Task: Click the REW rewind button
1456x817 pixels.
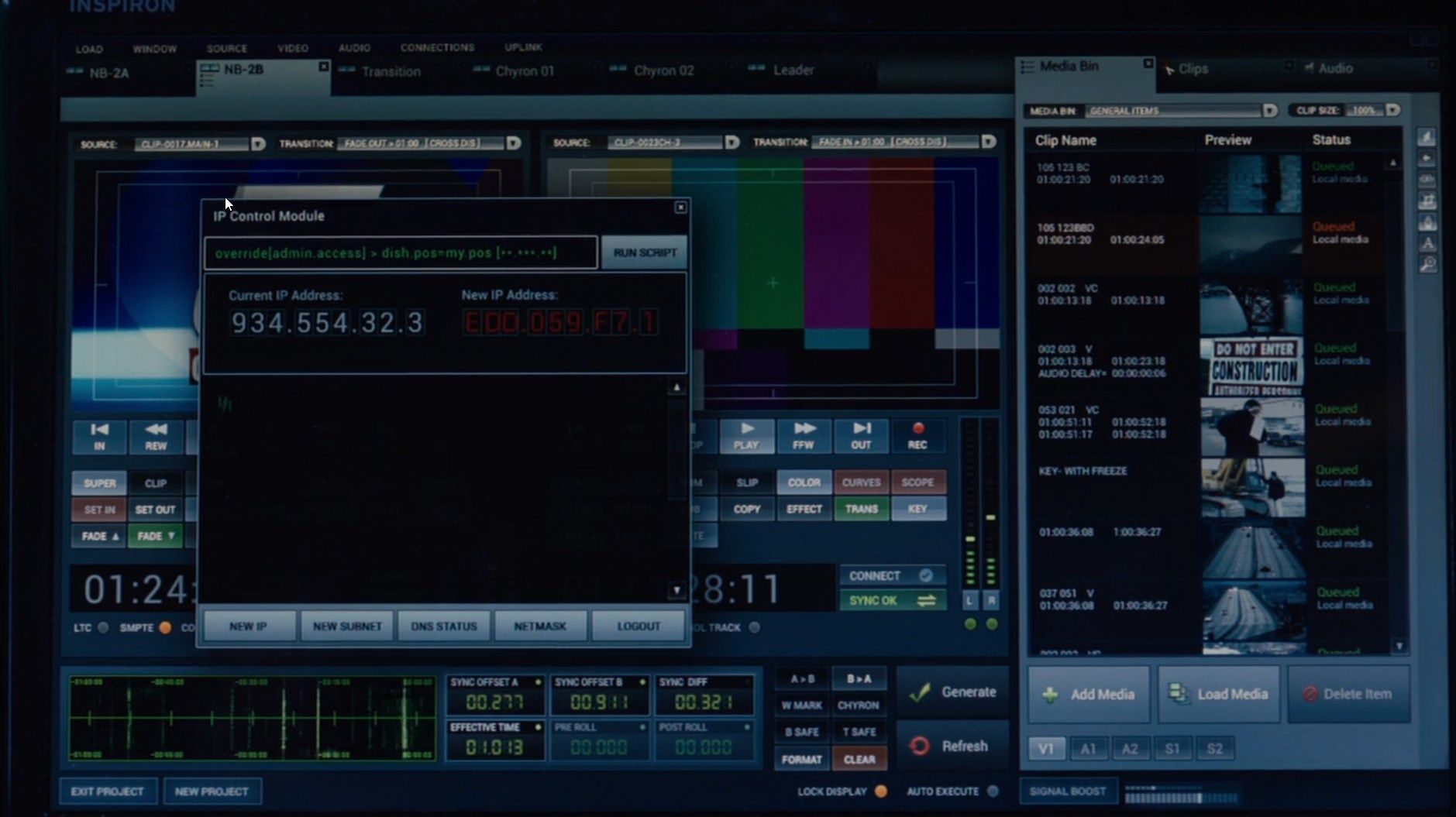Action: 156,437
